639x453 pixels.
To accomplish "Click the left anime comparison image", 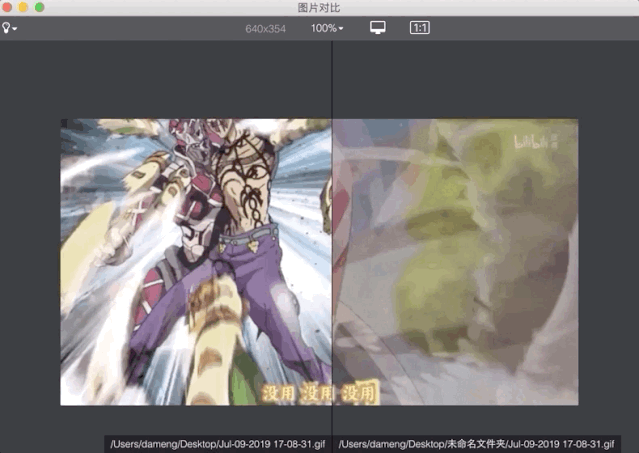I will [x=196, y=262].
